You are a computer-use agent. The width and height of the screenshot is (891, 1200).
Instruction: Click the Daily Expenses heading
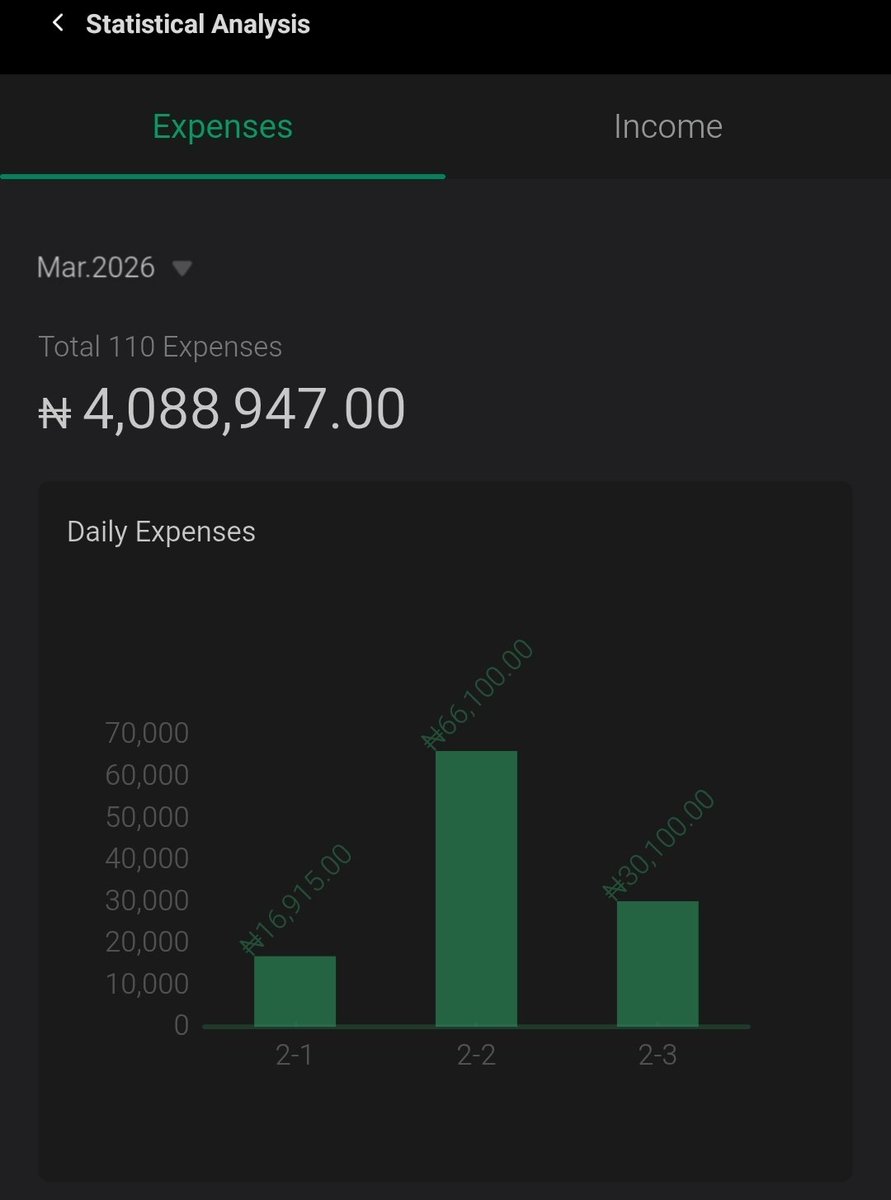coord(161,532)
